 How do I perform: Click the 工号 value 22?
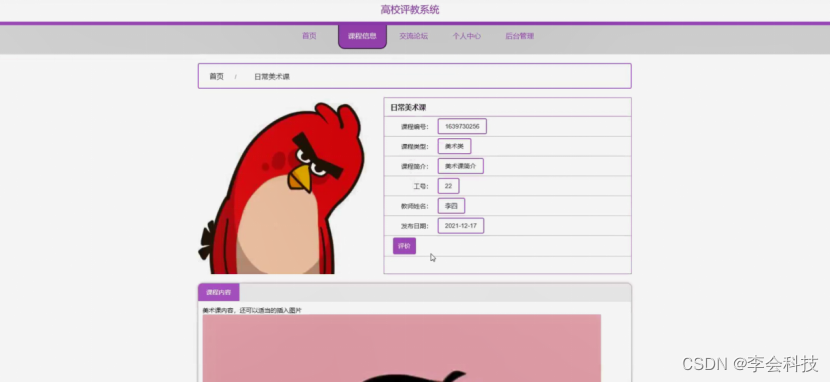[x=448, y=186]
